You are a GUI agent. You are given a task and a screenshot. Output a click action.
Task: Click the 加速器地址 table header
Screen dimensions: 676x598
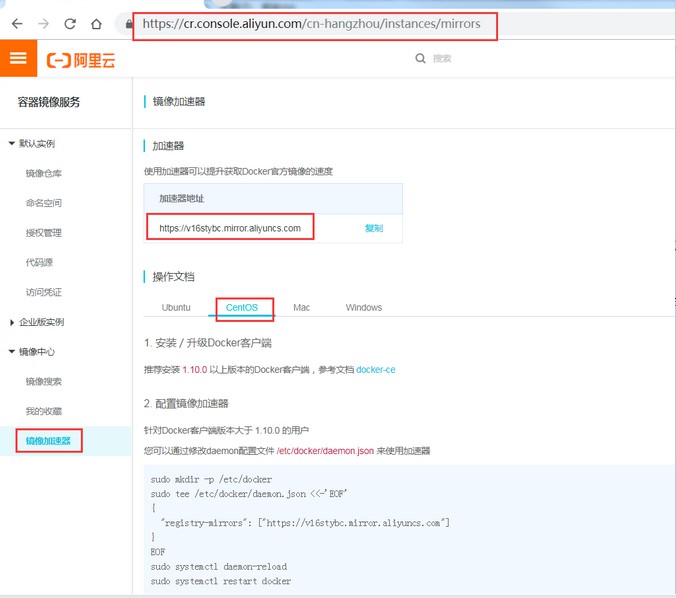[182, 198]
